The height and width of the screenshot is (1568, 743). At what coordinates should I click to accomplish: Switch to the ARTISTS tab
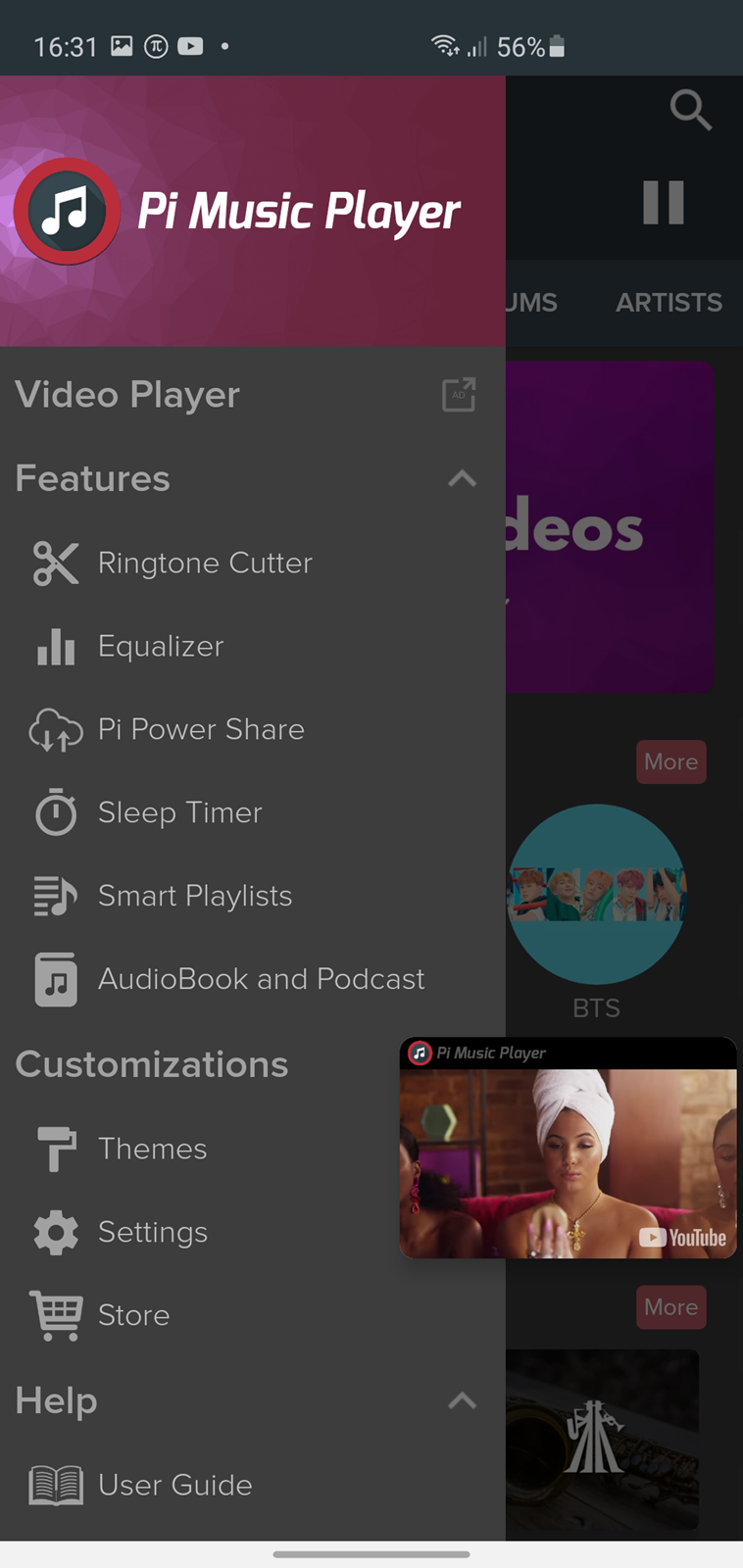tap(669, 303)
